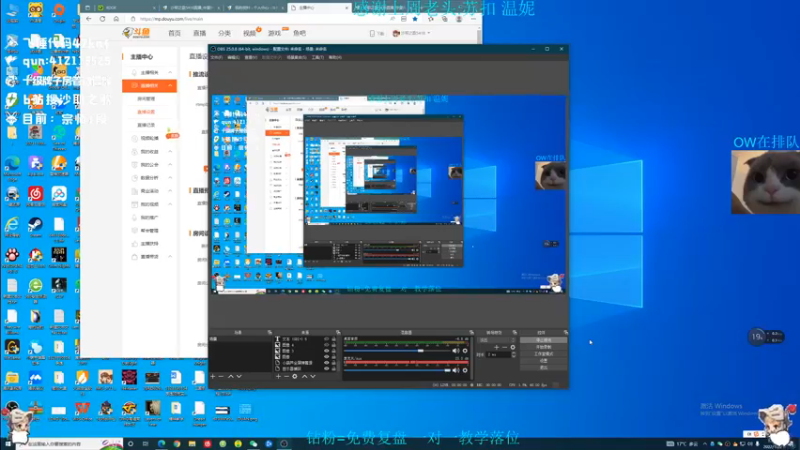Toggle visibility of the 图像 3 source

point(327,351)
